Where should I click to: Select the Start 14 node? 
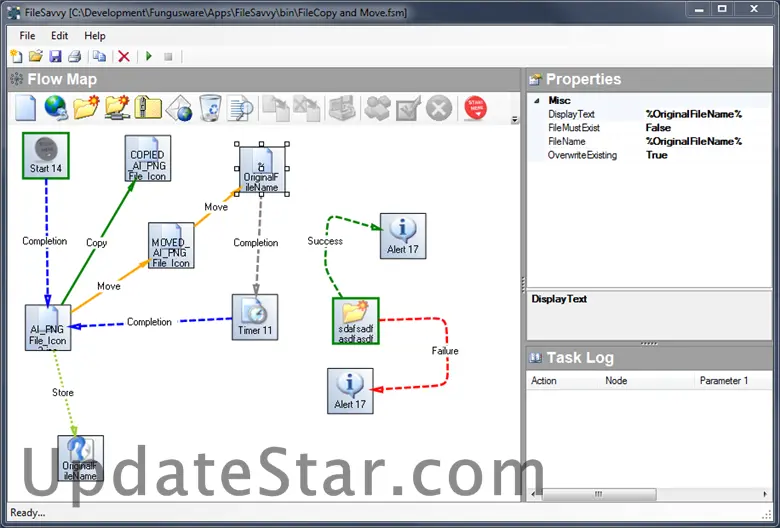coord(46,156)
